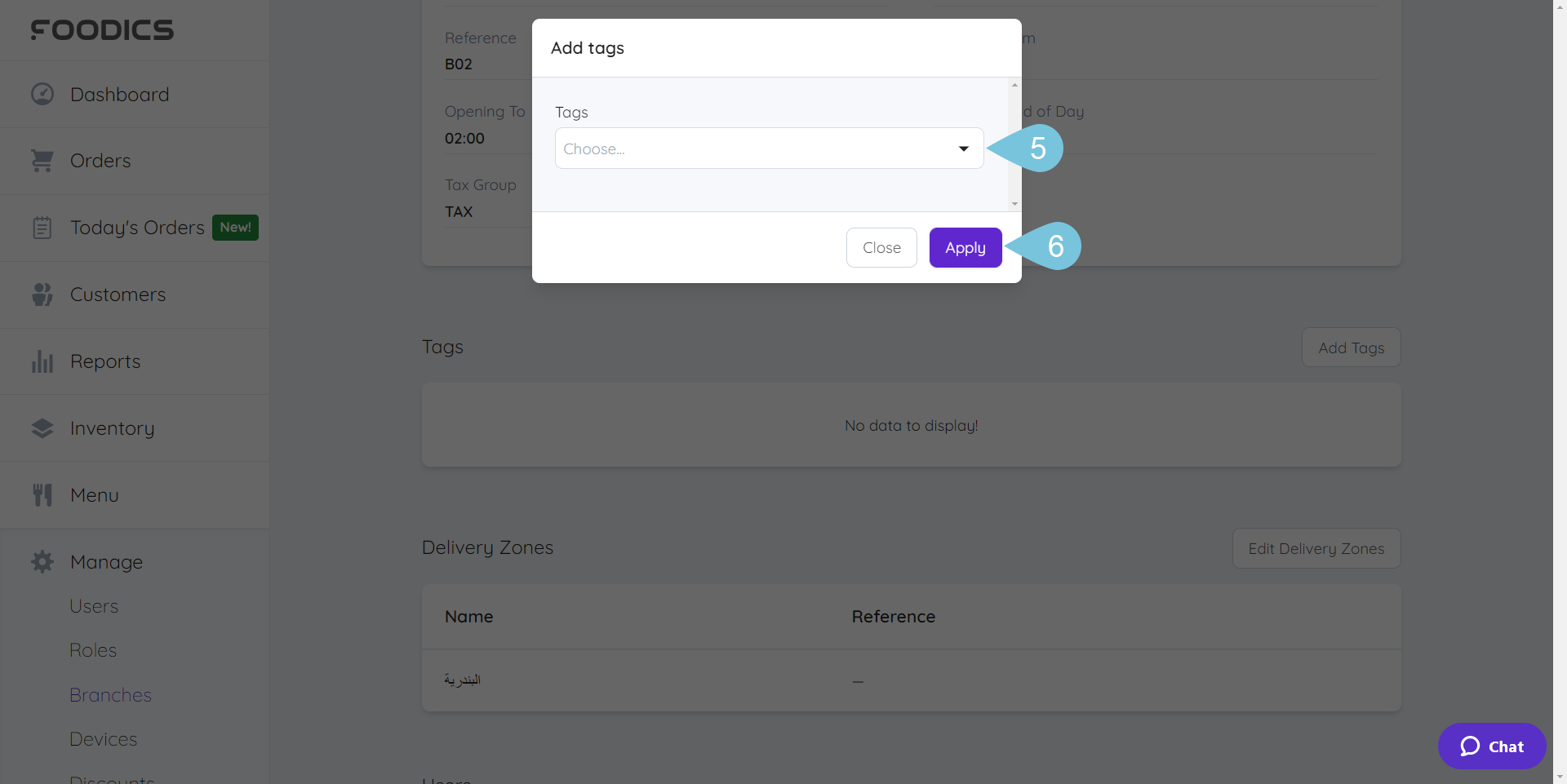Navigate to Users under Manage
Image resolution: width=1567 pixels, height=784 pixels.
coord(94,605)
